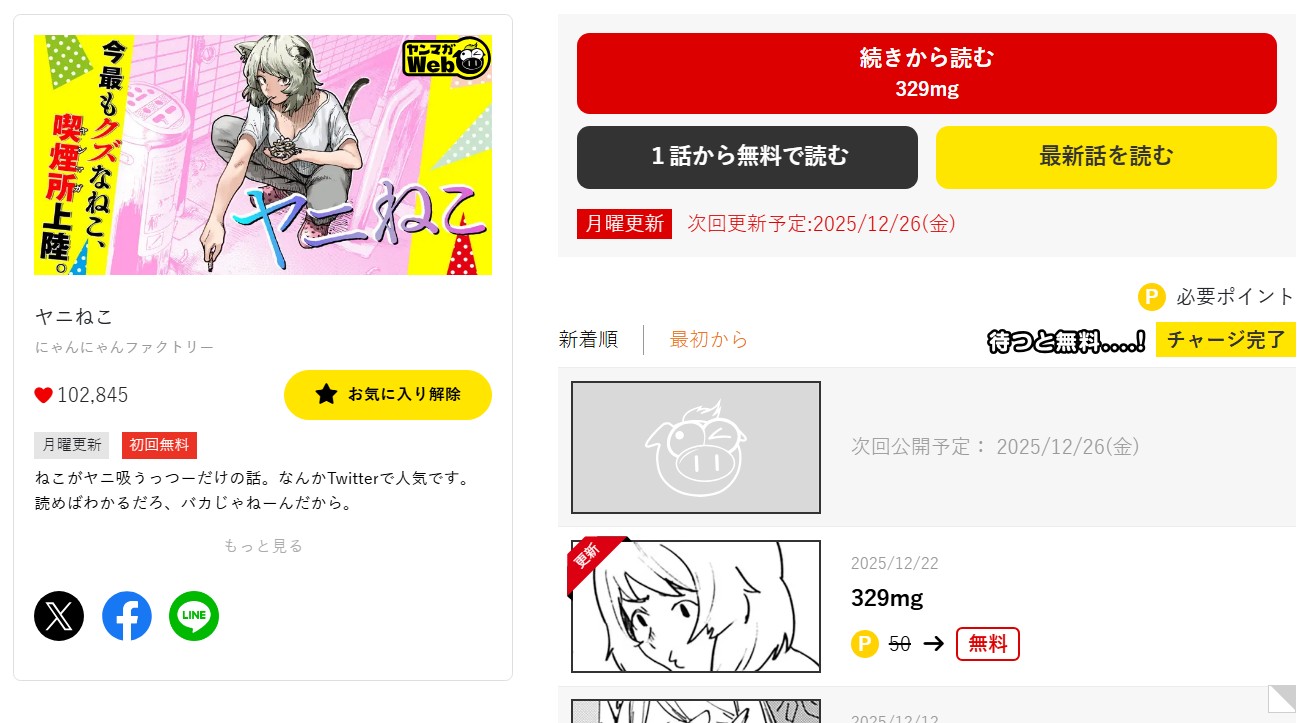Click 最新話を読む yellow button
The width and height of the screenshot is (1305, 723).
coord(1106,157)
